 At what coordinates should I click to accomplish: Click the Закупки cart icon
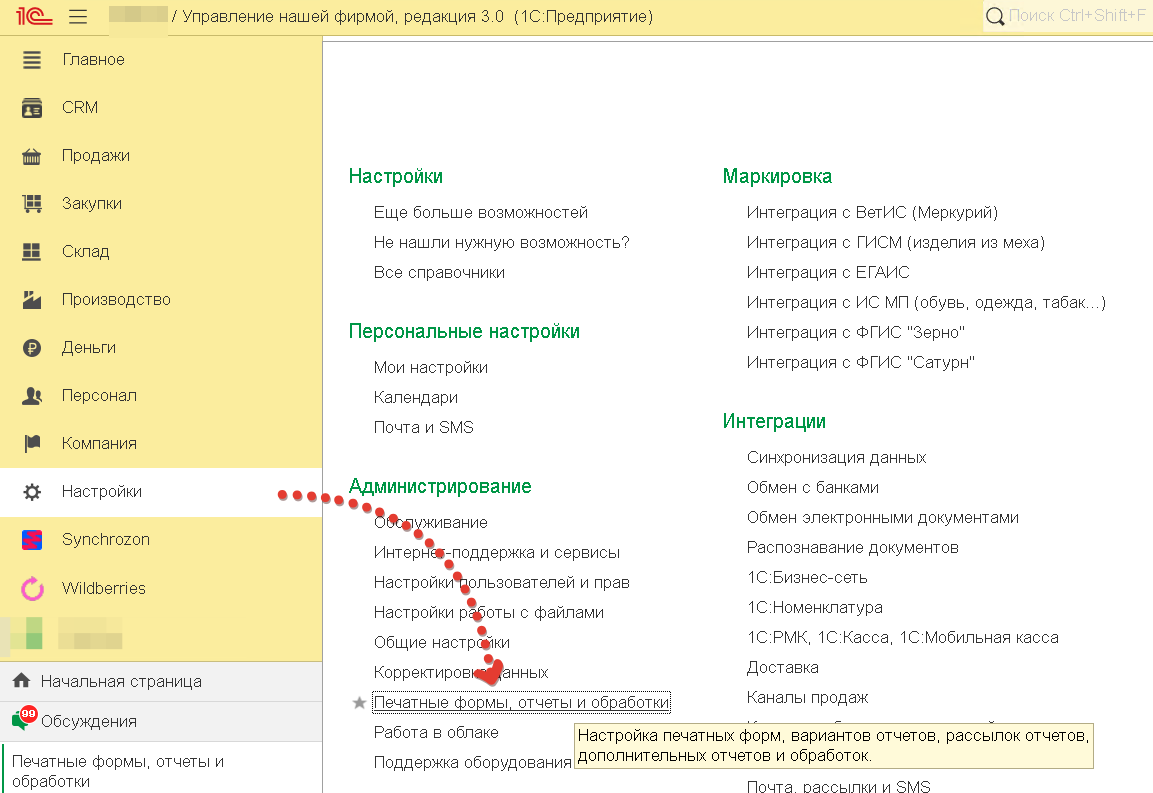32,204
